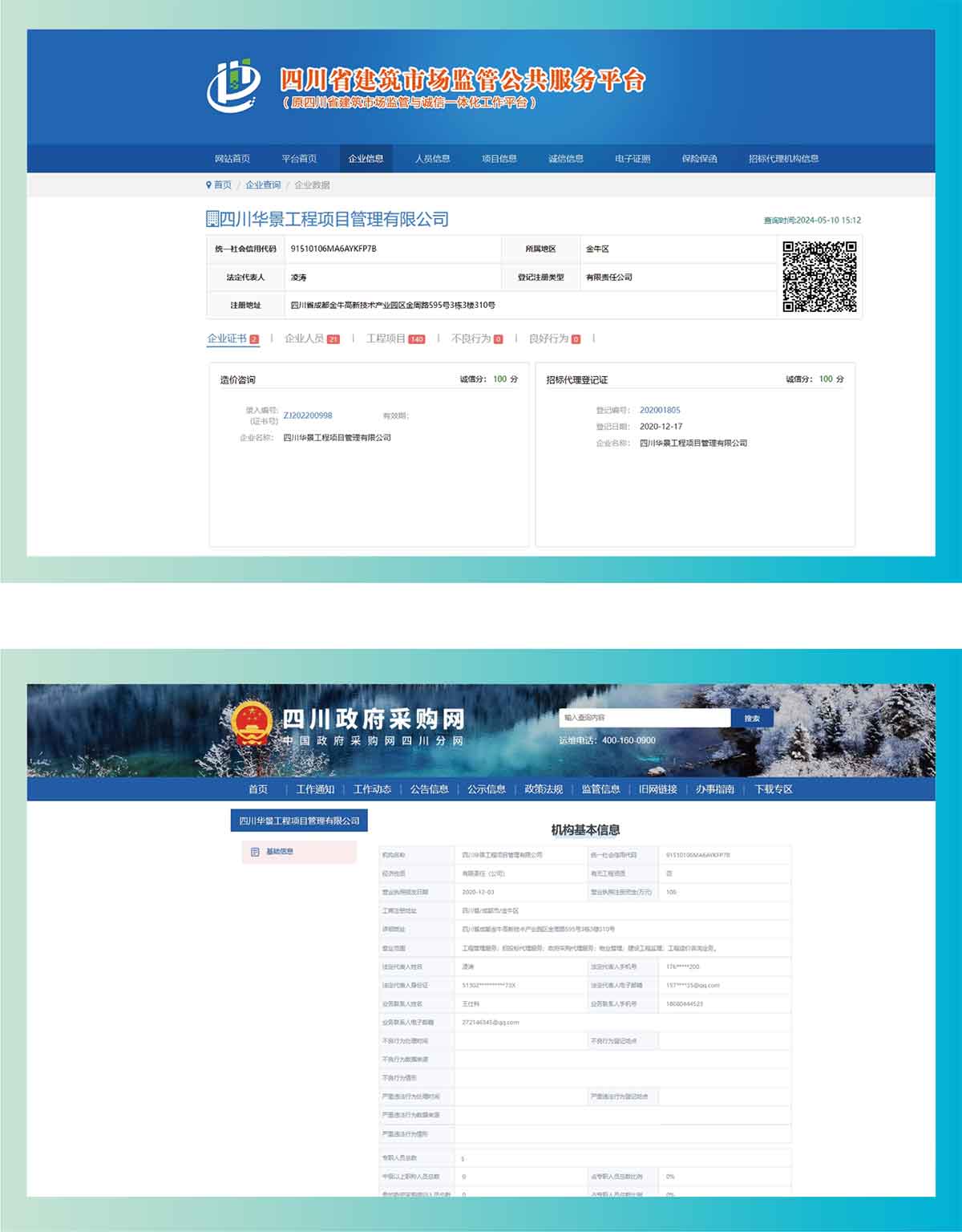Image resolution: width=962 pixels, height=1232 pixels.
Task: Open the 下载专区 menu item
Action: coord(774,789)
